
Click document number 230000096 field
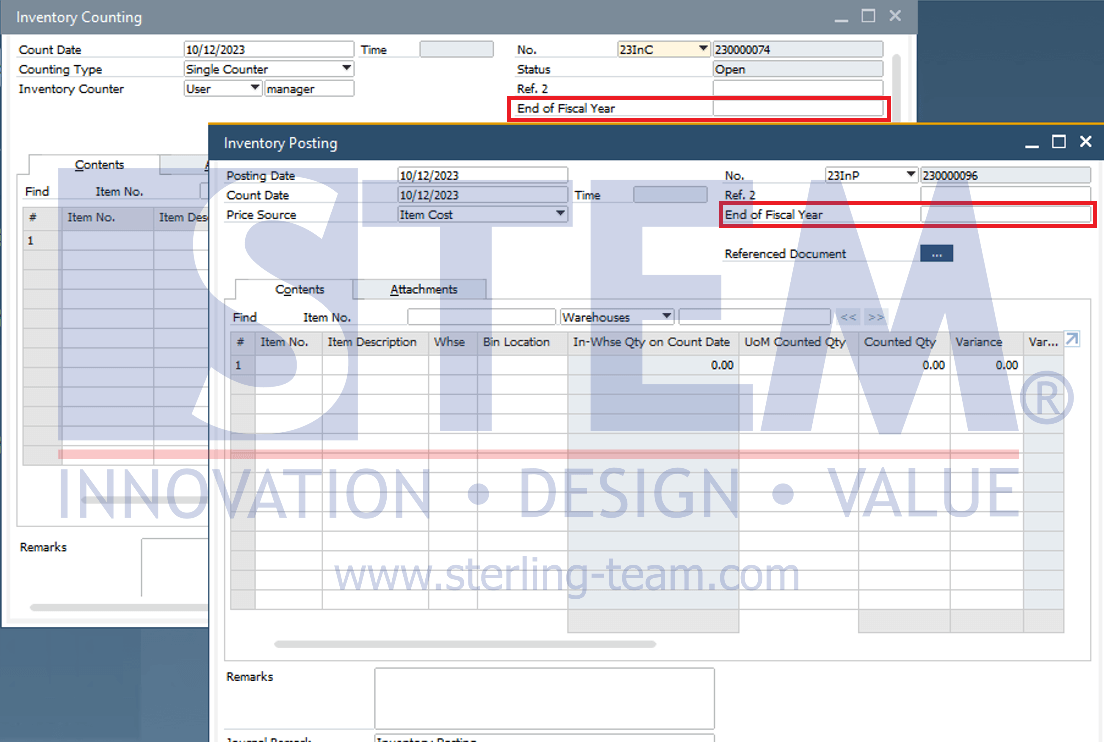[x=1005, y=175]
